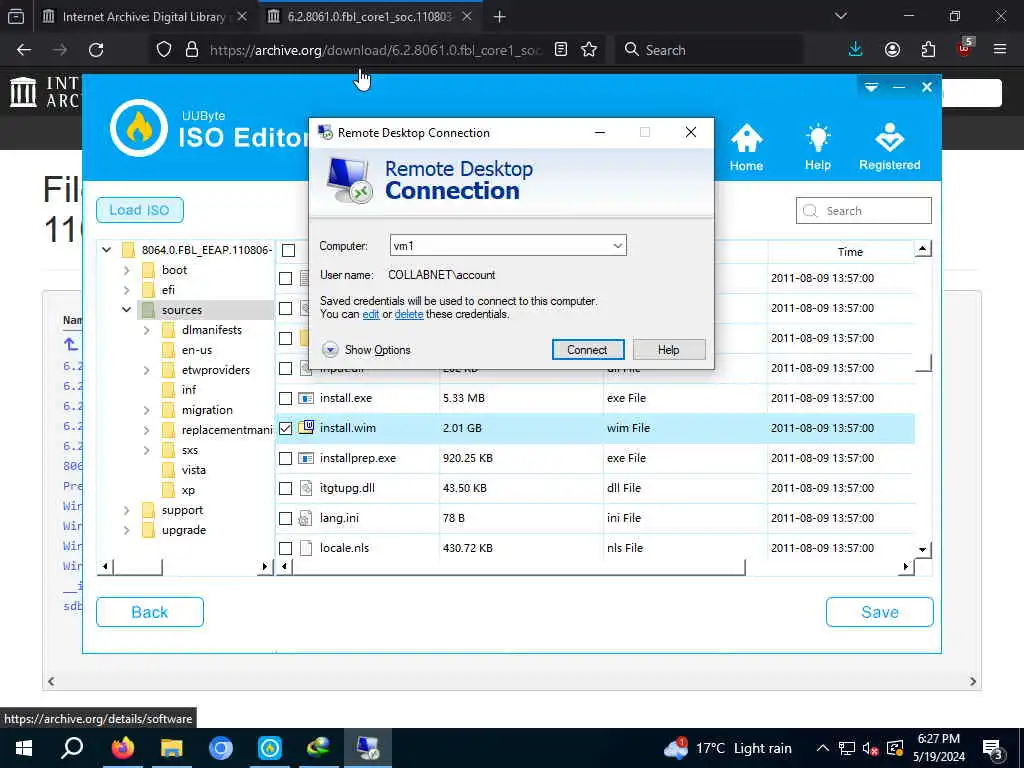Open the Firefox account icon
Image resolution: width=1024 pixels, height=768 pixels.
(x=892, y=50)
